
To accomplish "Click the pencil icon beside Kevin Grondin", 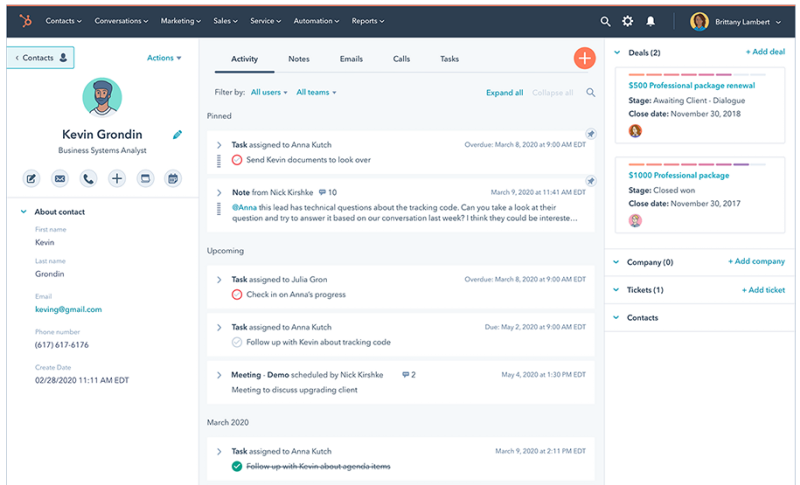I will pyautogui.click(x=177, y=135).
